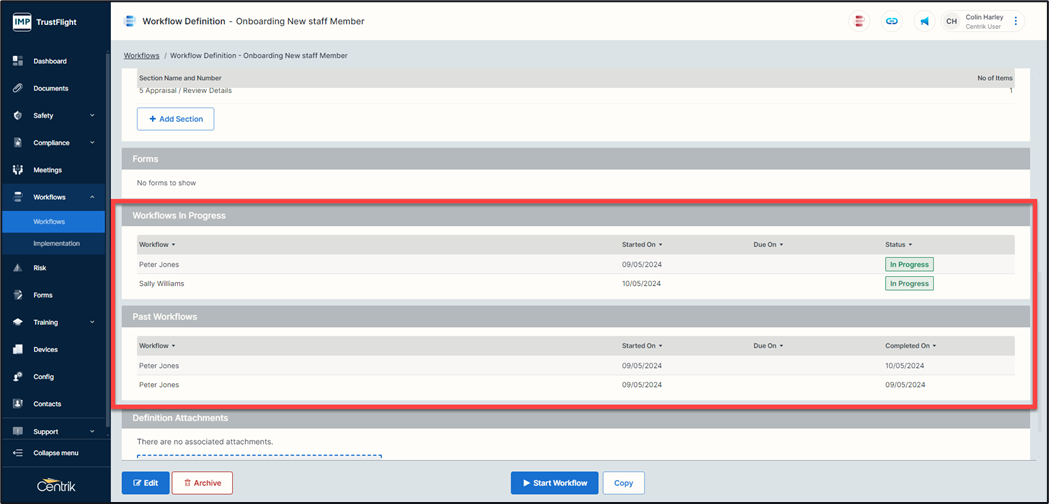1049x504 pixels.
Task: Click the Documents paperclip icon
Action: pos(18,88)
